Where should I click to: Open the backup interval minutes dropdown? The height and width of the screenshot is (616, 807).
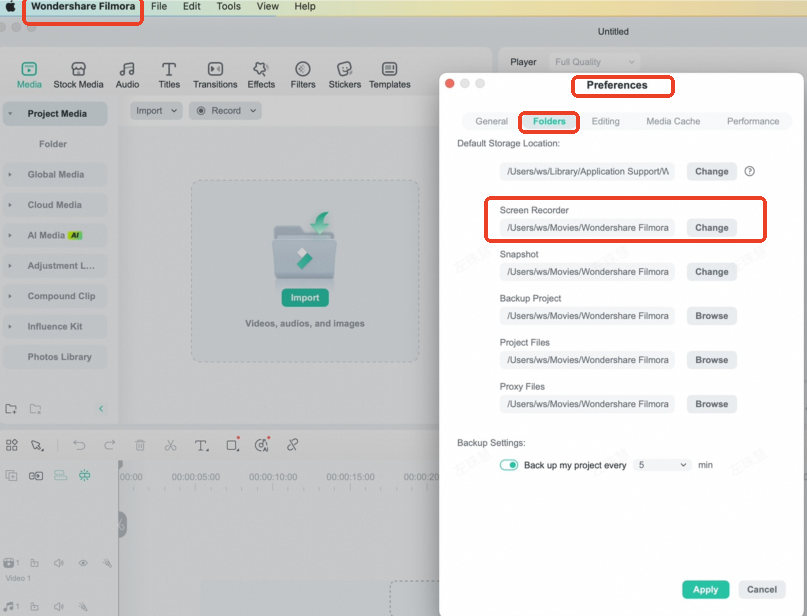click(x=662, y=465)
